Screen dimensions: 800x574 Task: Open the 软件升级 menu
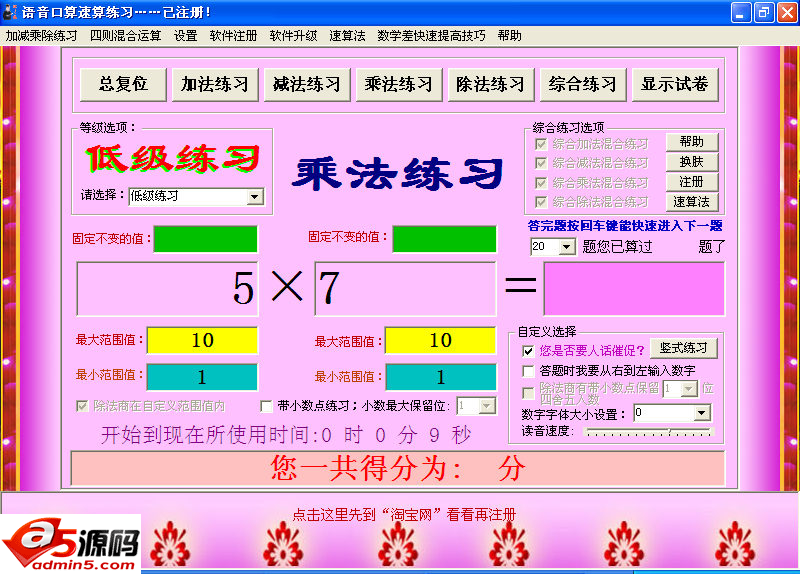[x=293, y=36]
